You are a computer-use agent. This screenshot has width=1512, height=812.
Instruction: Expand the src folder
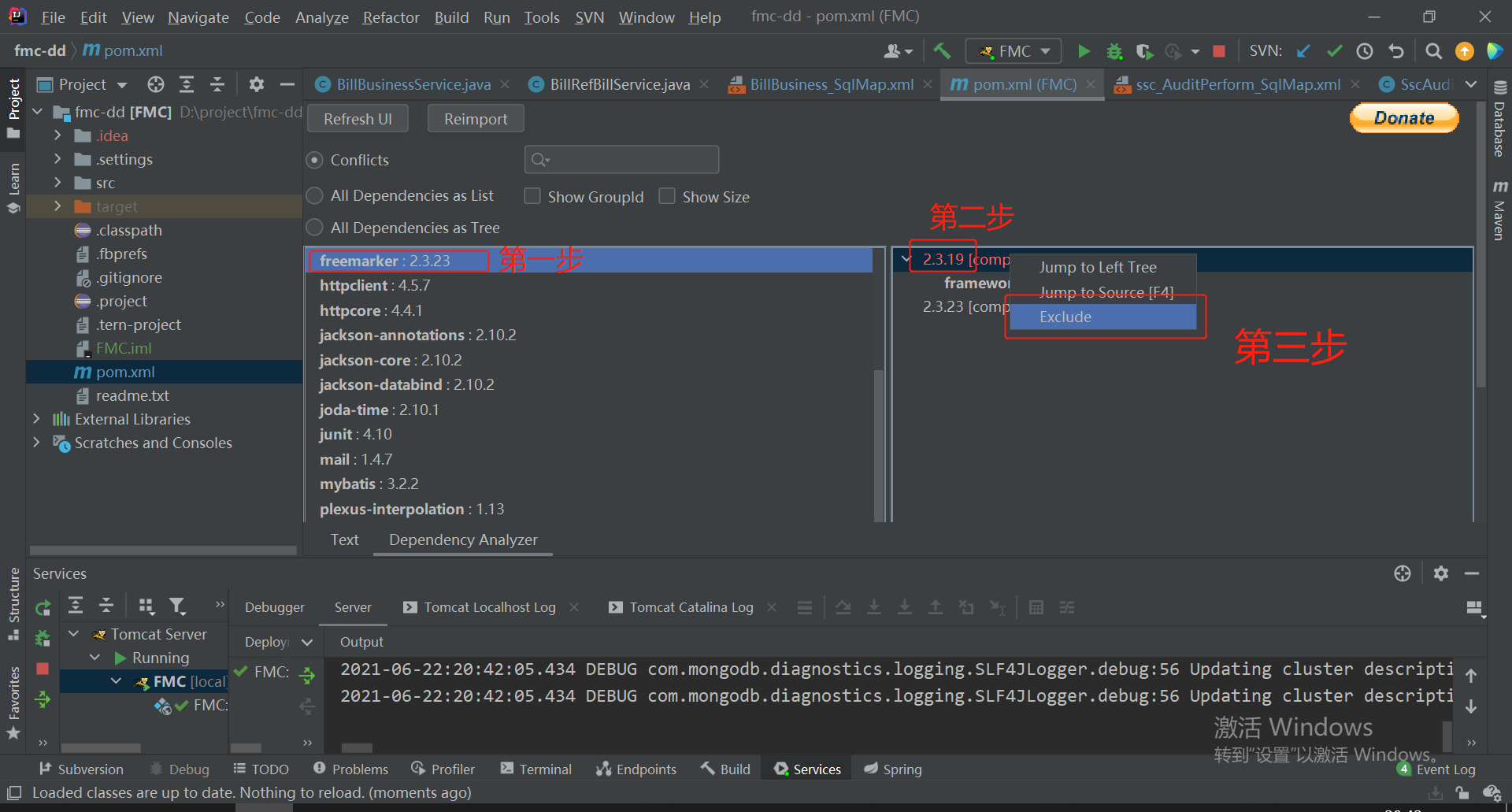coord(57,183)
